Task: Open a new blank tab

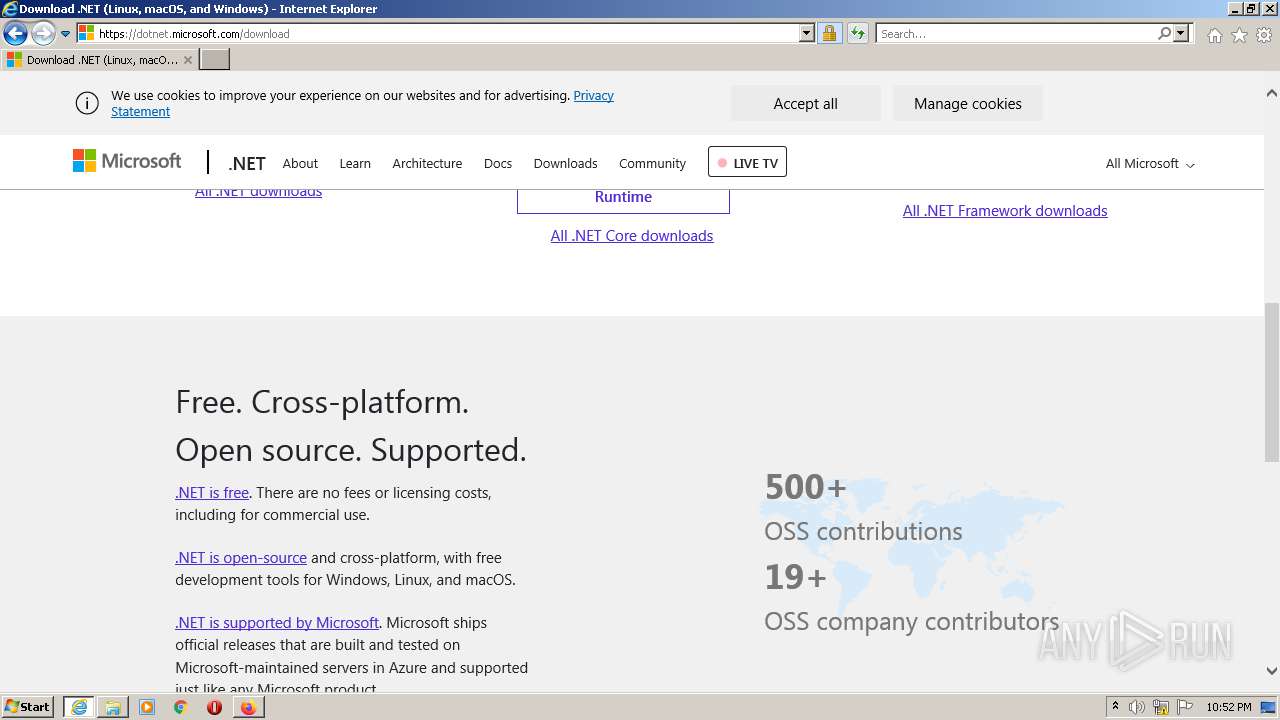Action: click(215, 60)
